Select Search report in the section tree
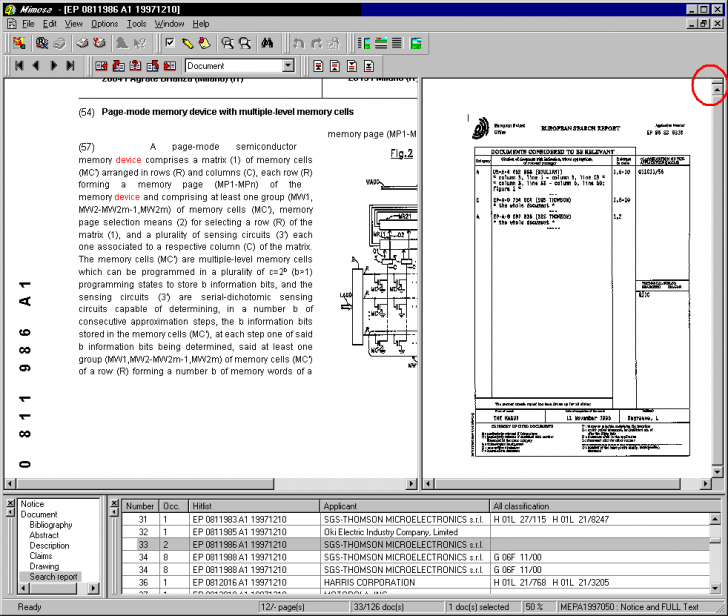Image resolution: width=728 pixels, height=616 pixels. 53,577
